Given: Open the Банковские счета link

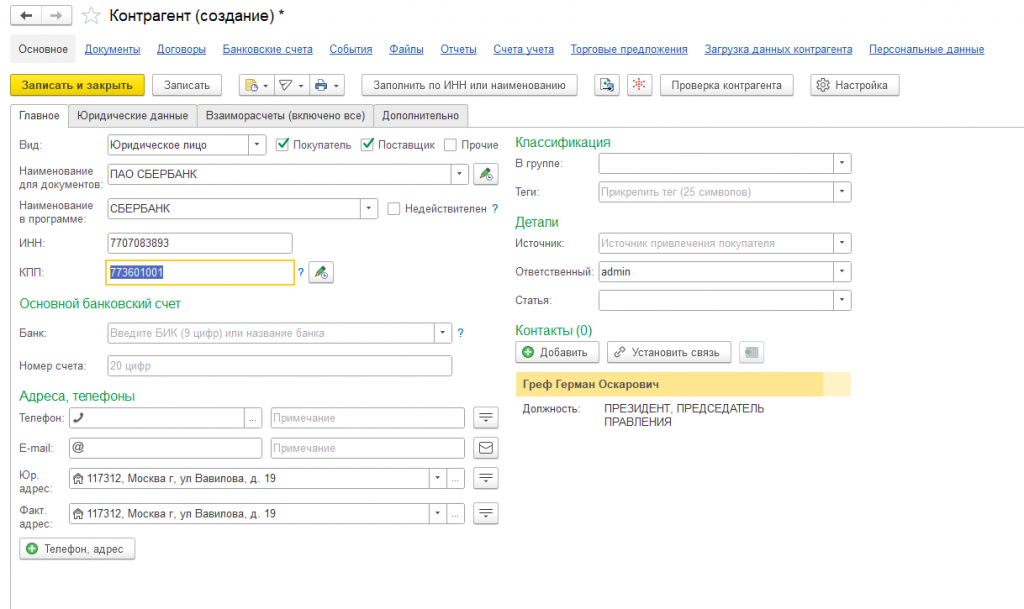Looking at the screenshot, I should pos(268,50).
